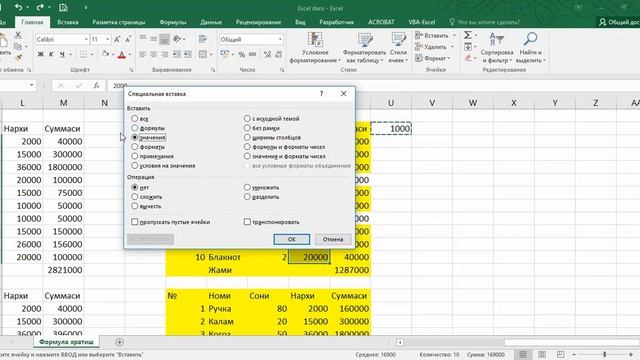Screen dimensions: 640x360
Task: Move the zoom slider handle in status bar
Action: 604,354
